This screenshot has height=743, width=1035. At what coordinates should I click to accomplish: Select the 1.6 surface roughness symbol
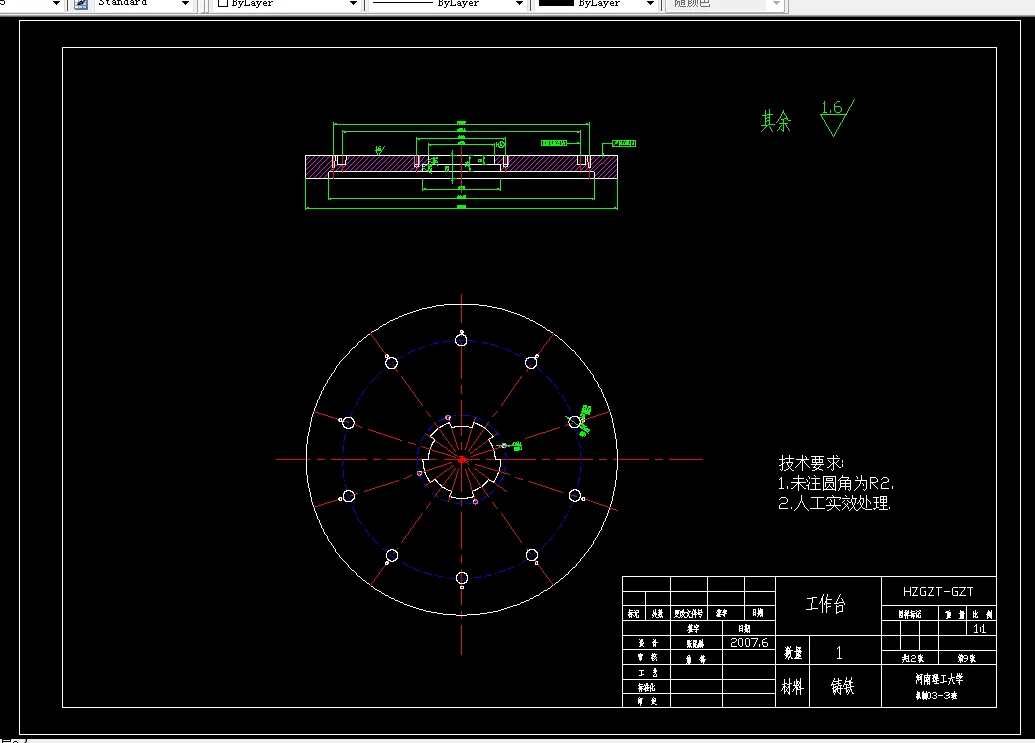(x=837, y=117)
